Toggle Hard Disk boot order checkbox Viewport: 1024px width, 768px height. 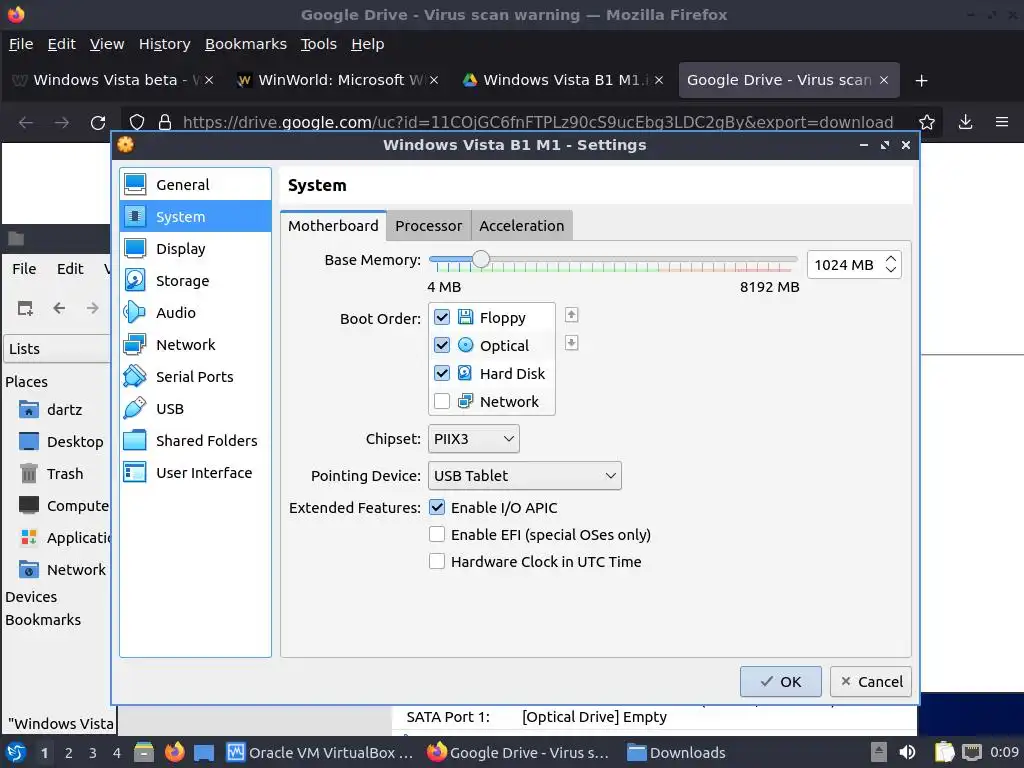point(442,373)
